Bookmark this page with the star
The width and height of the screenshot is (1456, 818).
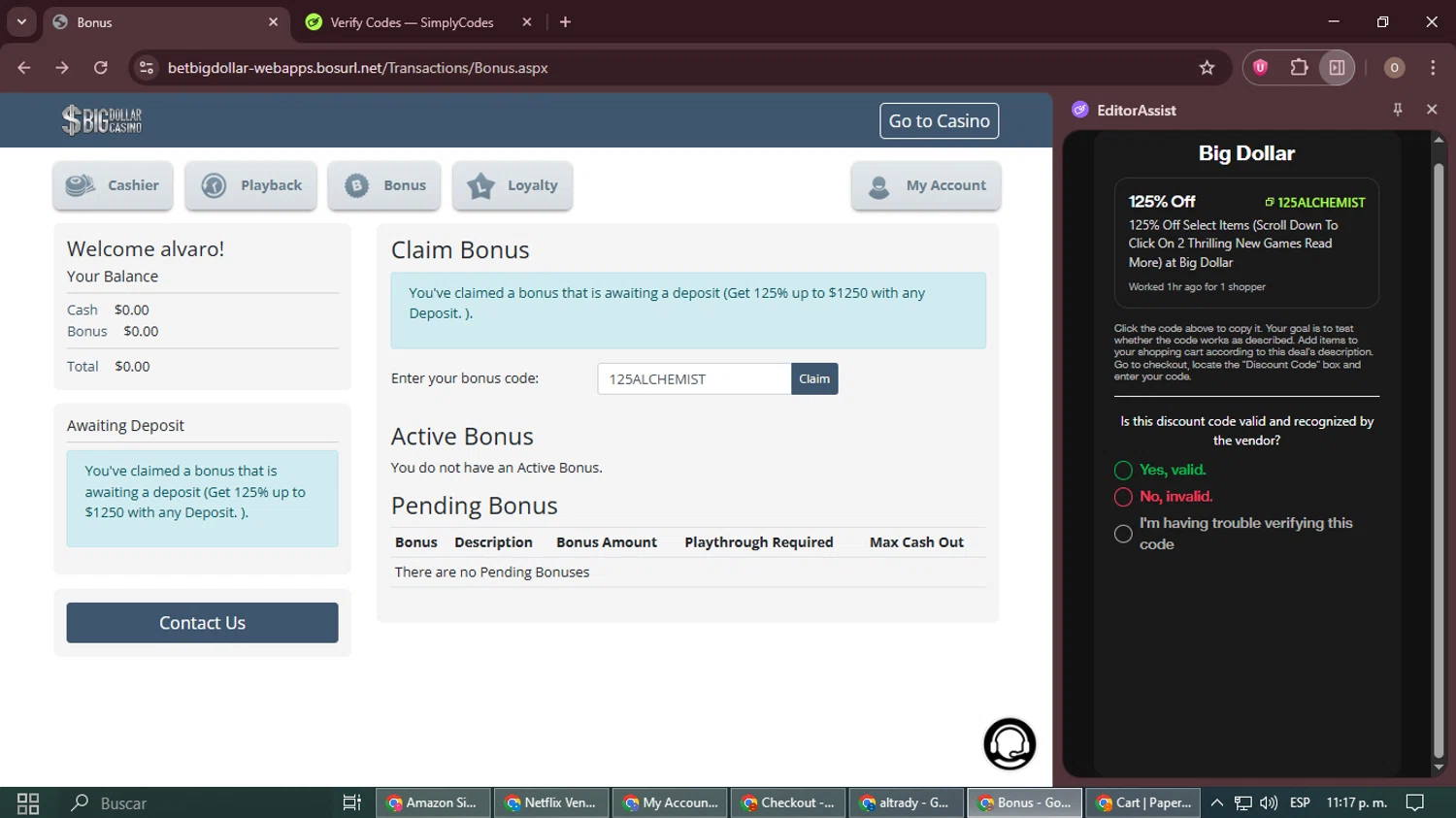pyautogui.click(x=1207, y=68)
